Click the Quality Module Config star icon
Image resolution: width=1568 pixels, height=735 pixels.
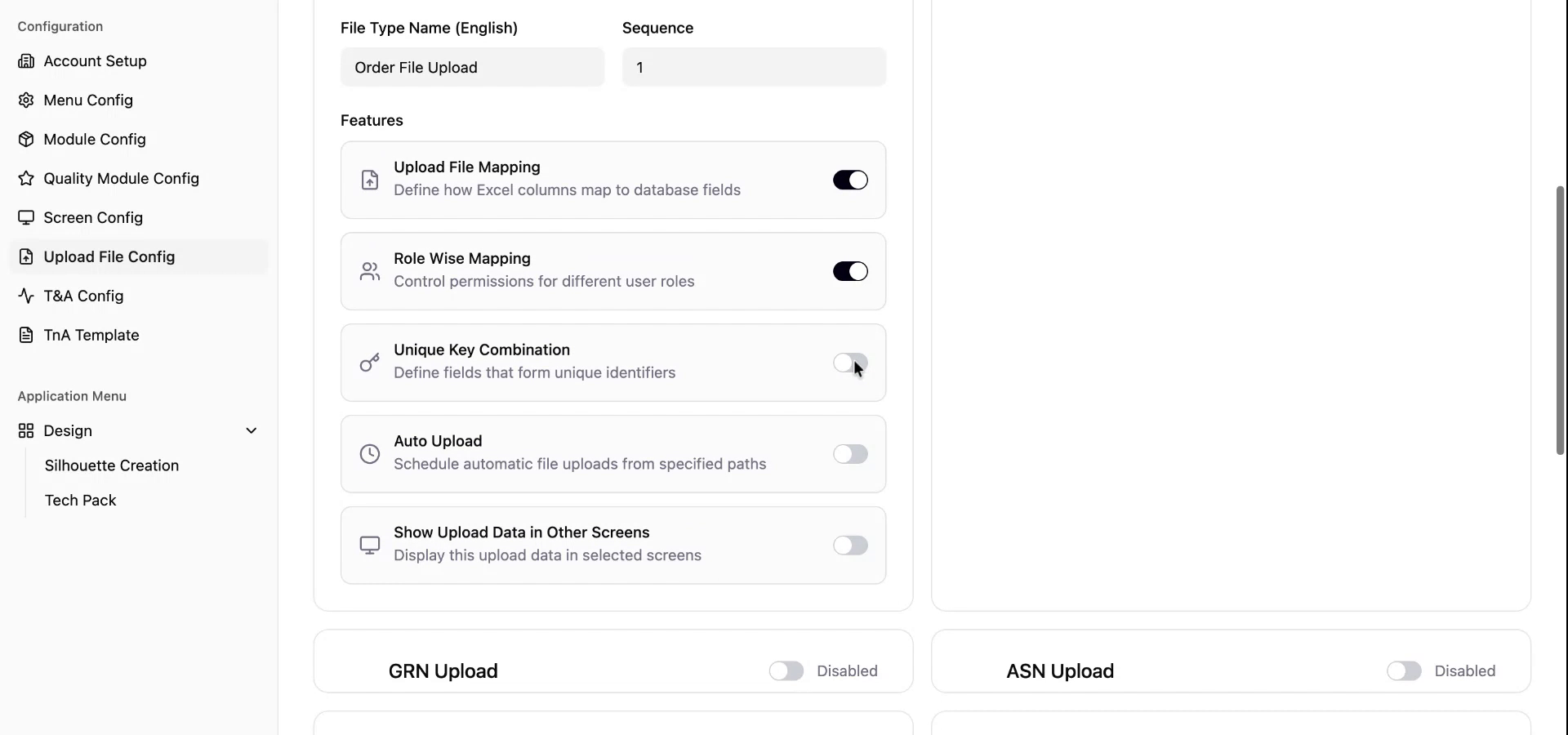pyautogui.click(x=27, y=178)
